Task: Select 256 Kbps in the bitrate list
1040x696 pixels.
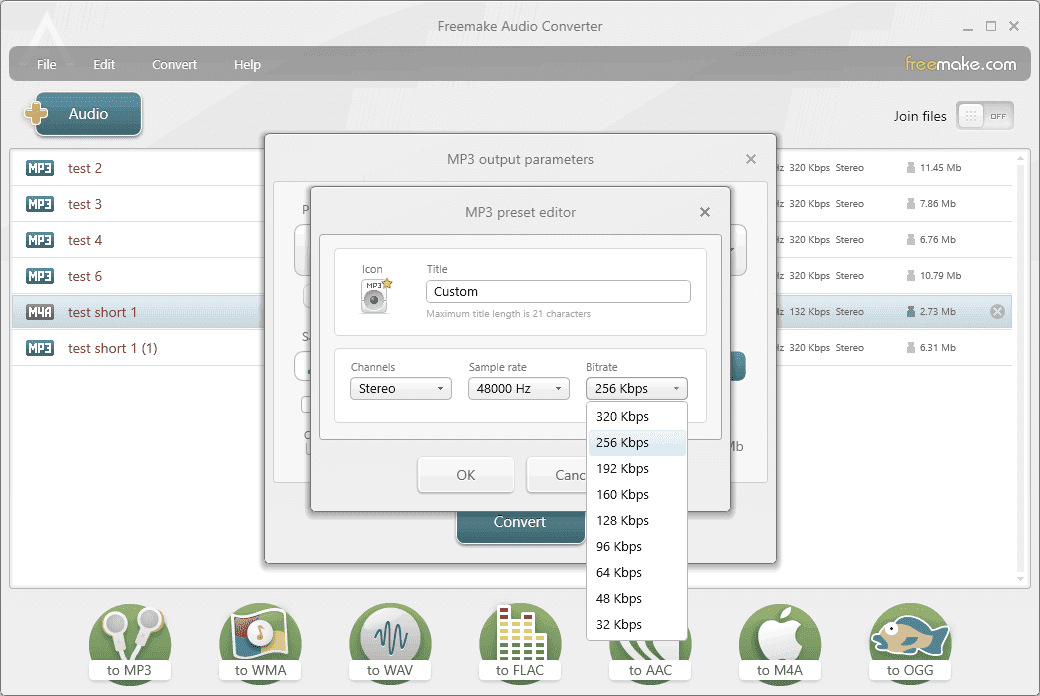Action: pos(637,443)
